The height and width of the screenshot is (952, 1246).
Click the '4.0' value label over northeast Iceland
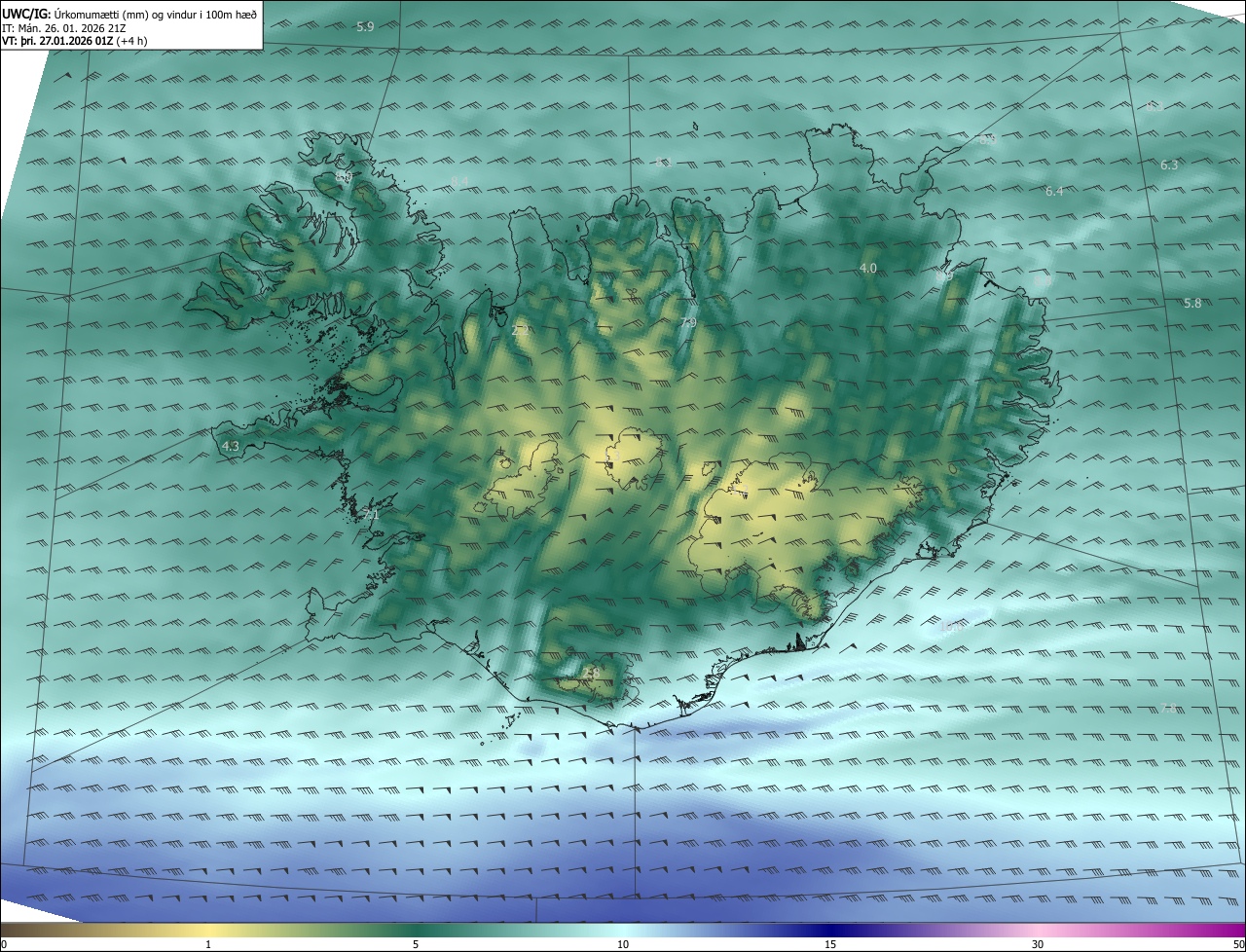[x=867, y=268]
